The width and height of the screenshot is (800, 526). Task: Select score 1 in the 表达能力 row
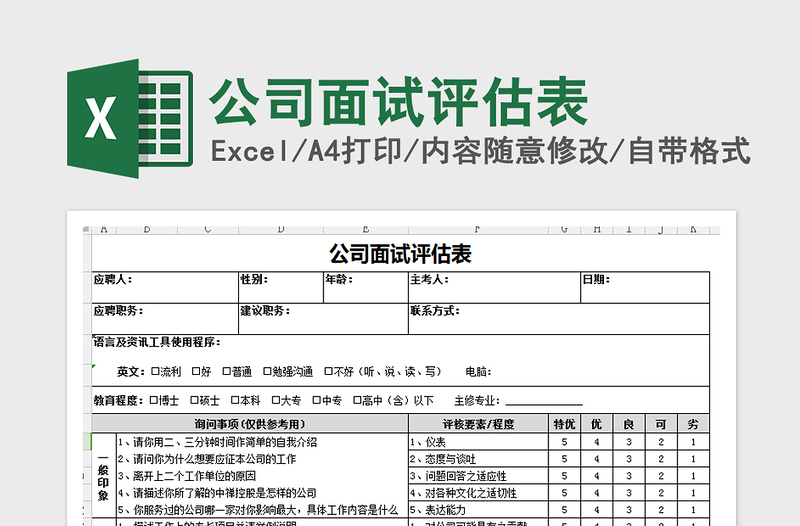click(x=693, y=510)
